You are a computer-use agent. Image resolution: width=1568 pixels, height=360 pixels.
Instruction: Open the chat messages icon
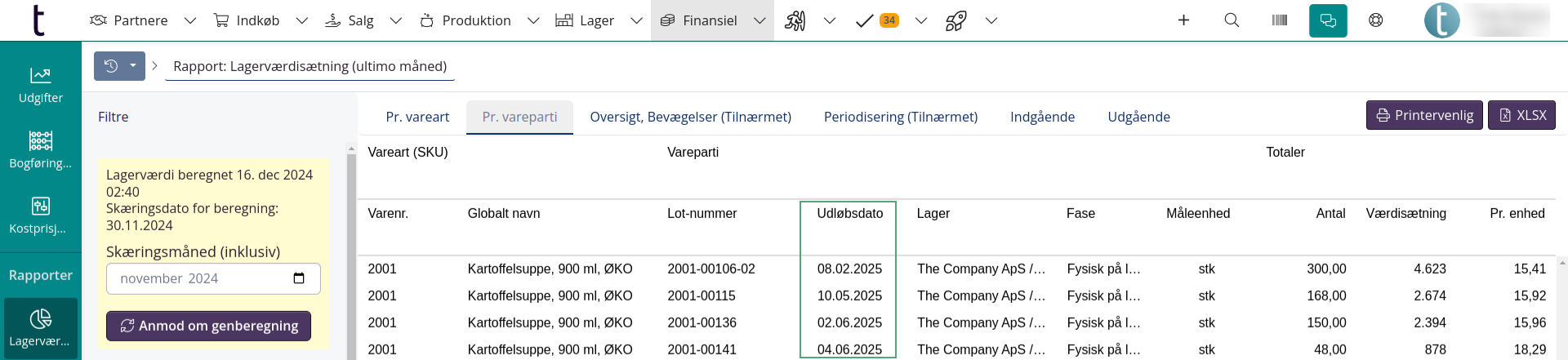coord(1328,21)
